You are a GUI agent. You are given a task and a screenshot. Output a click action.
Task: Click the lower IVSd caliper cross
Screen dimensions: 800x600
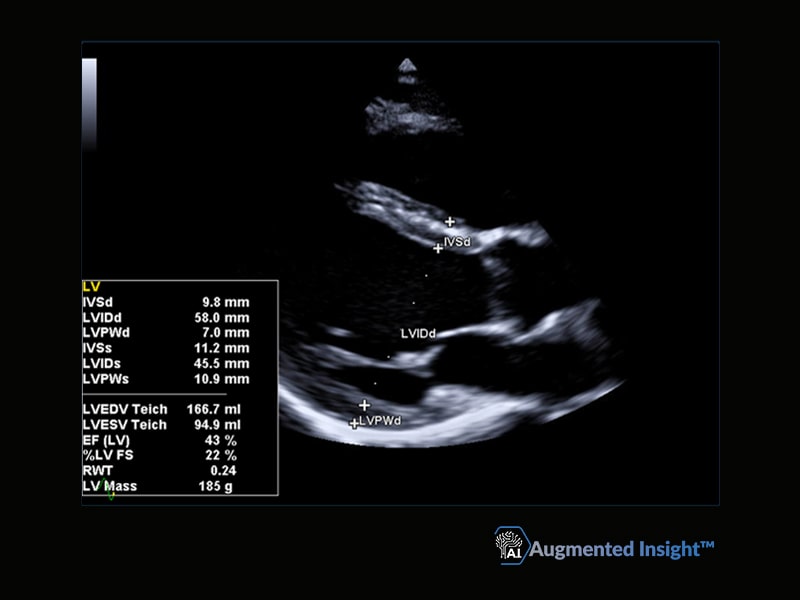[438, 248]
